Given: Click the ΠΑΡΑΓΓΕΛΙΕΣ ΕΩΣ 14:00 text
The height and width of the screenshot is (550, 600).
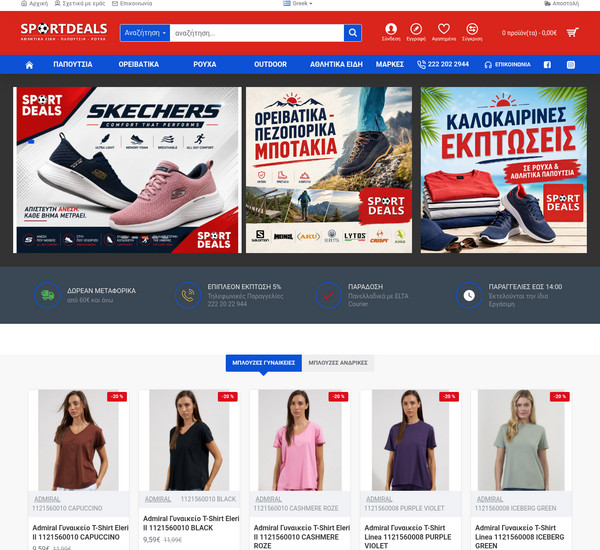Looking at the screenshot, I should click(x=525, y=287).
